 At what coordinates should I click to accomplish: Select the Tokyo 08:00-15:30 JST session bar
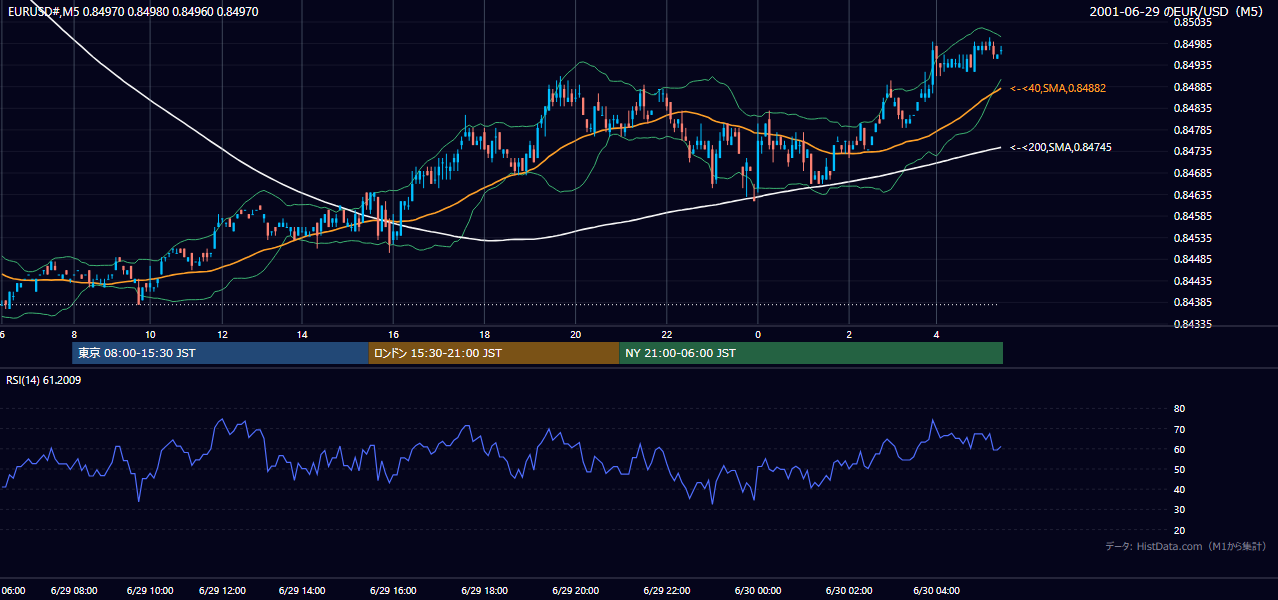point(220,353)
